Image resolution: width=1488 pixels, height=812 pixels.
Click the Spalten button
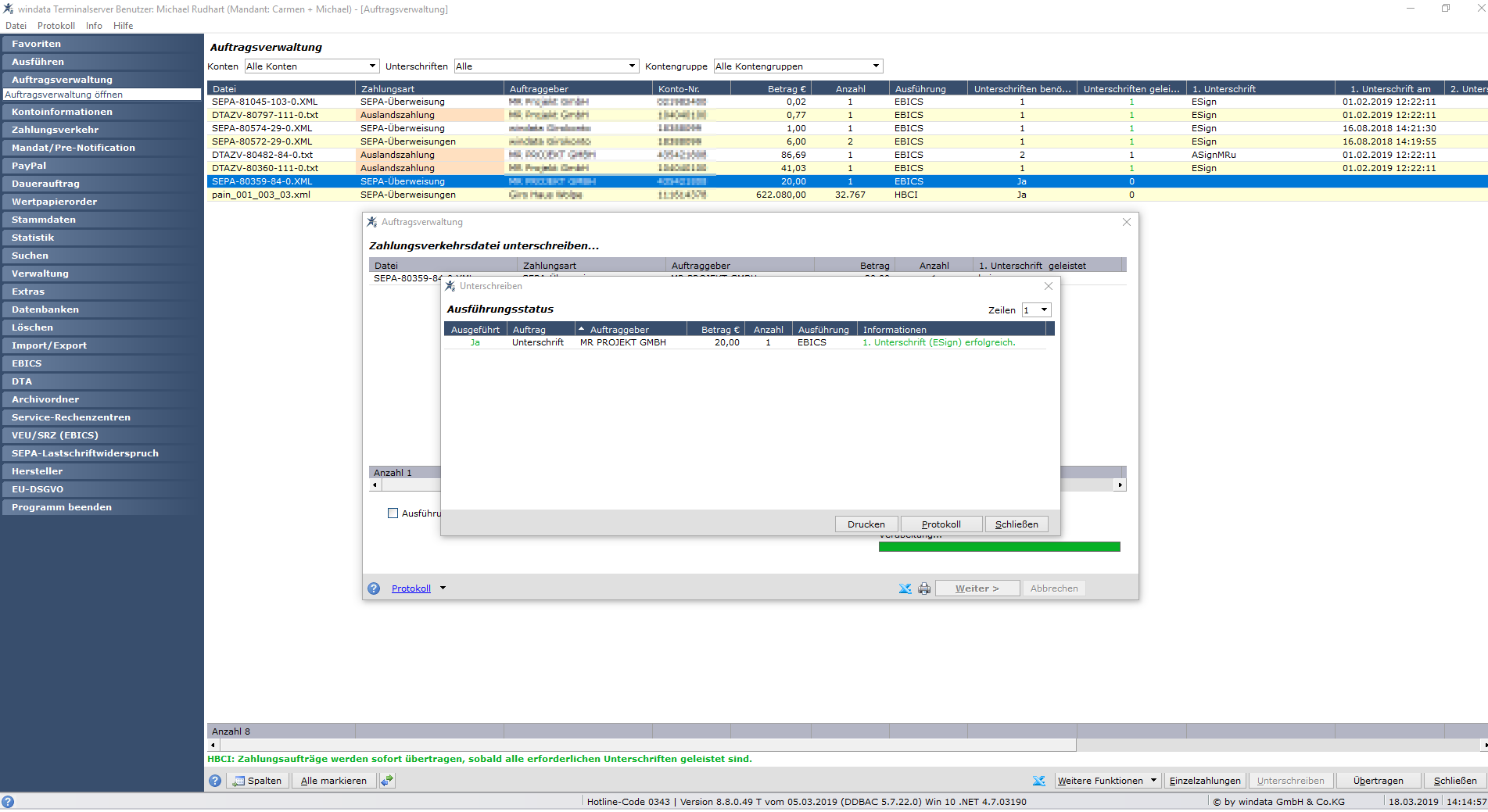tap(257, 780)
